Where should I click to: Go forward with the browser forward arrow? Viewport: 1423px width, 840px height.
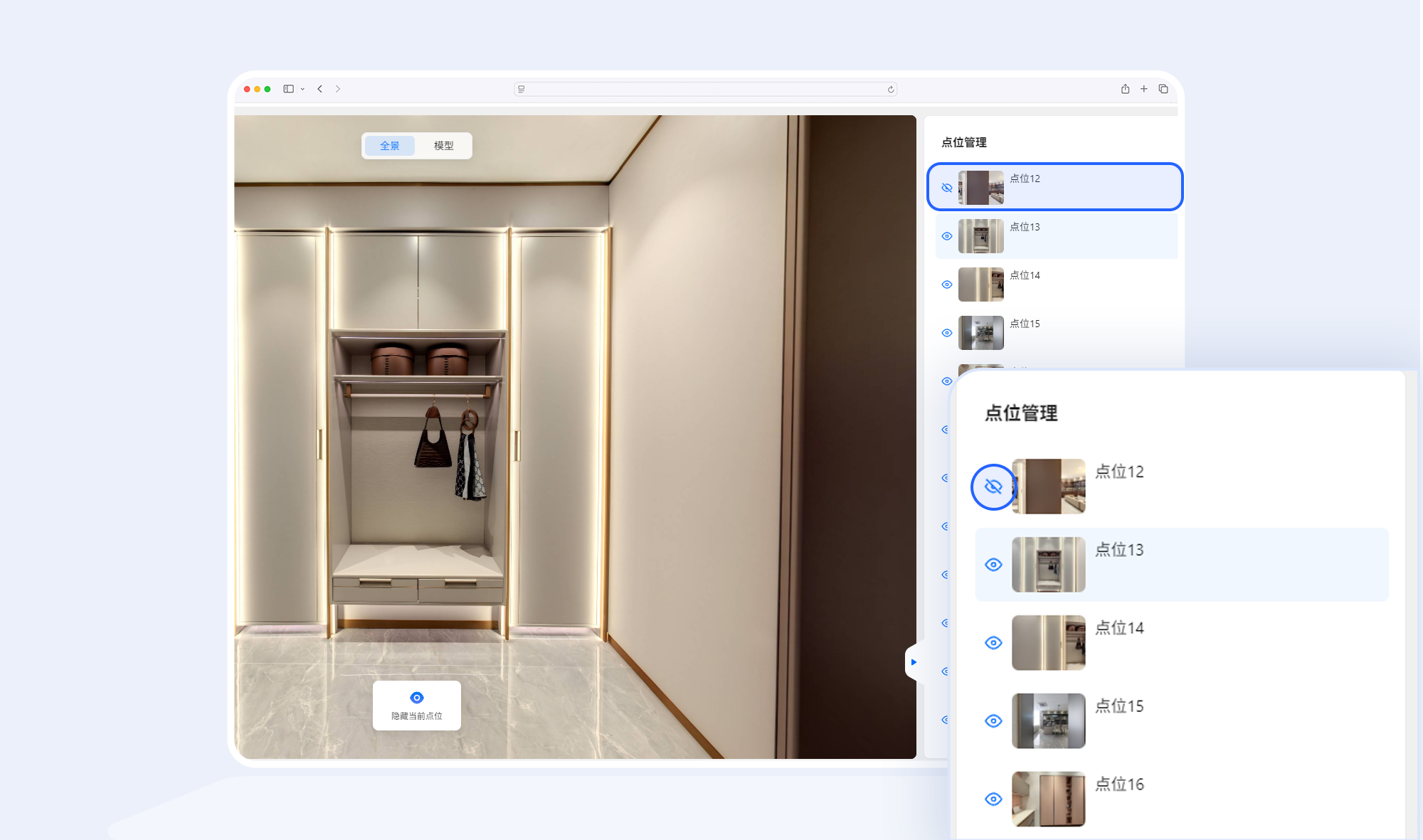tap(338, 89)
